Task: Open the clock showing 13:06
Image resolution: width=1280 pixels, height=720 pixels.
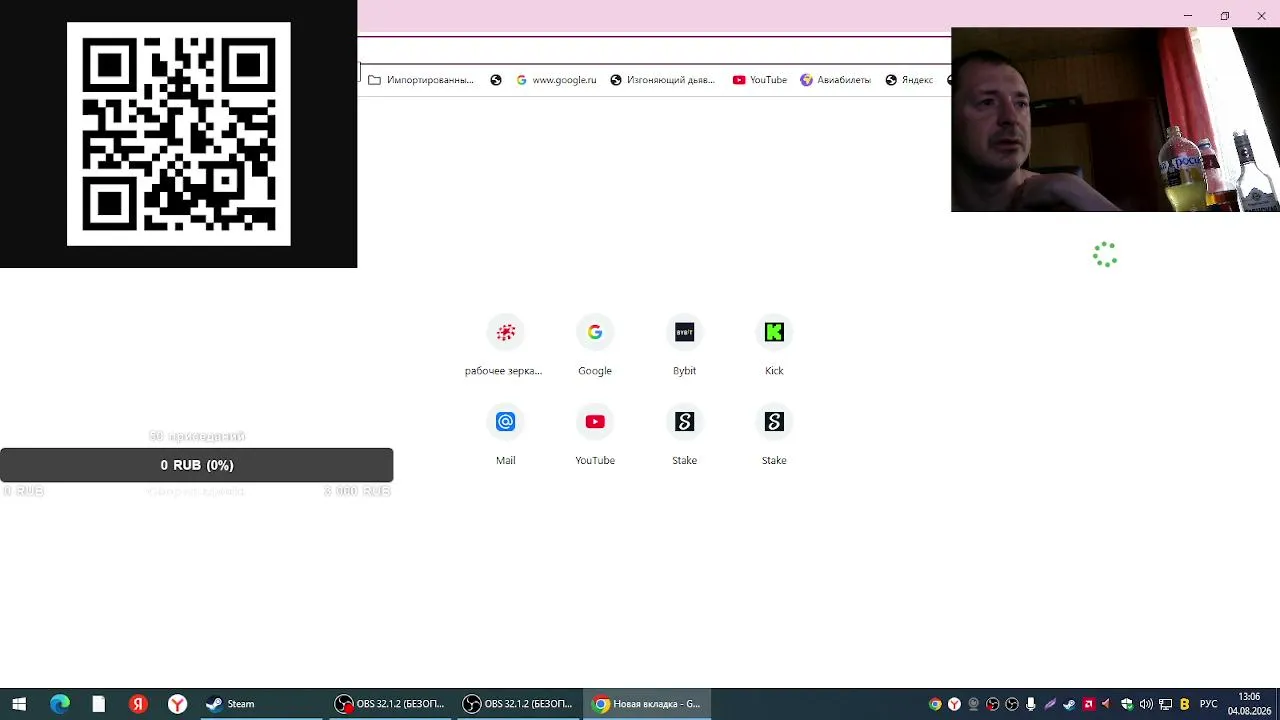Action: point(1249,704)
